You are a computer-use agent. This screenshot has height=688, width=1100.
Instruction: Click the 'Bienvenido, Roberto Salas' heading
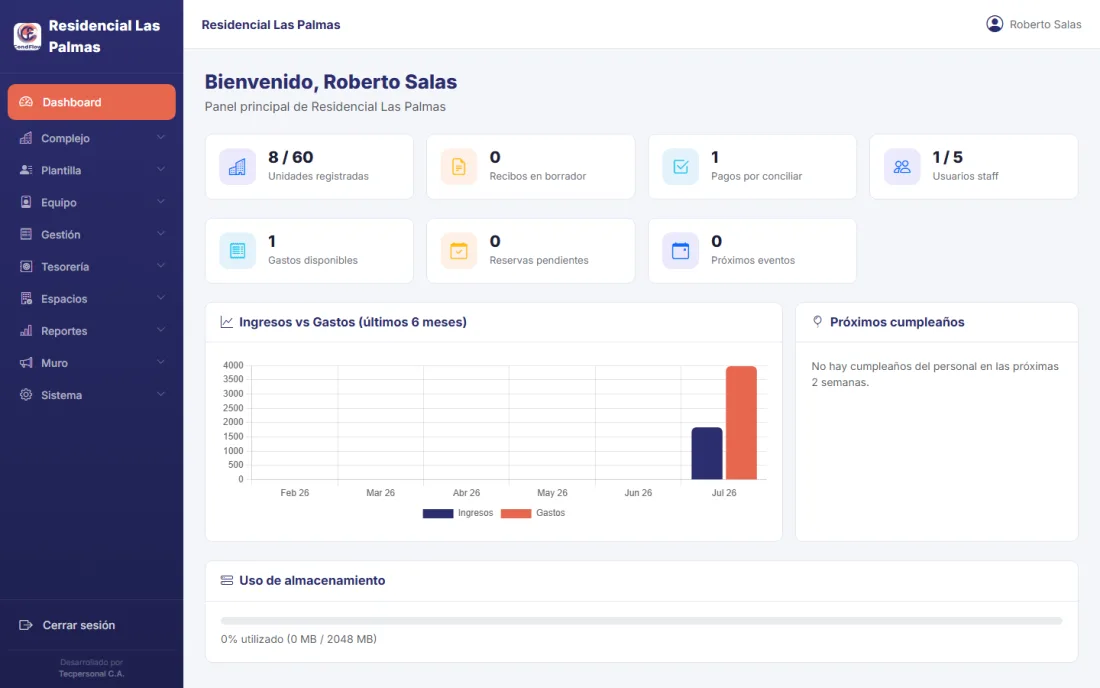coord(330,81)
